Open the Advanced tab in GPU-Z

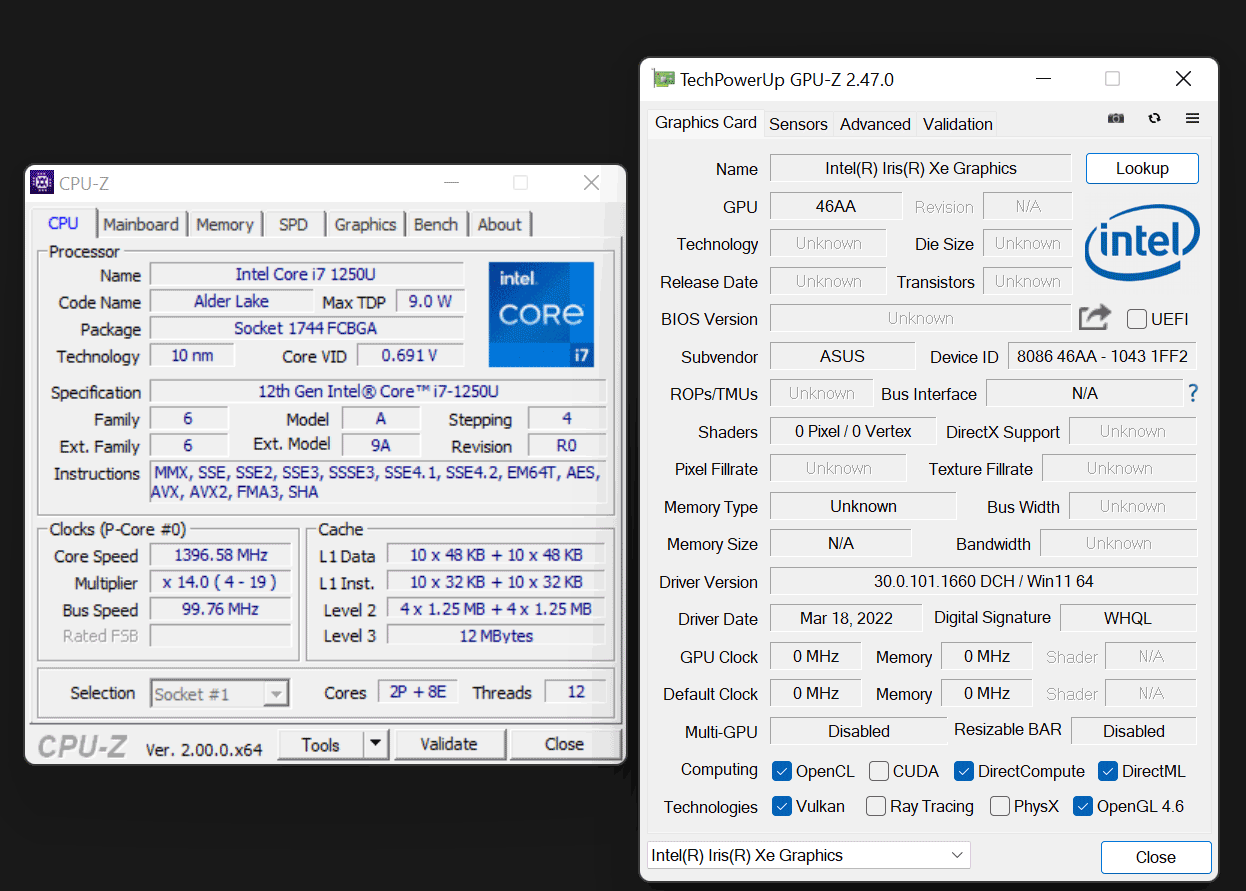(x=875, y=124)
